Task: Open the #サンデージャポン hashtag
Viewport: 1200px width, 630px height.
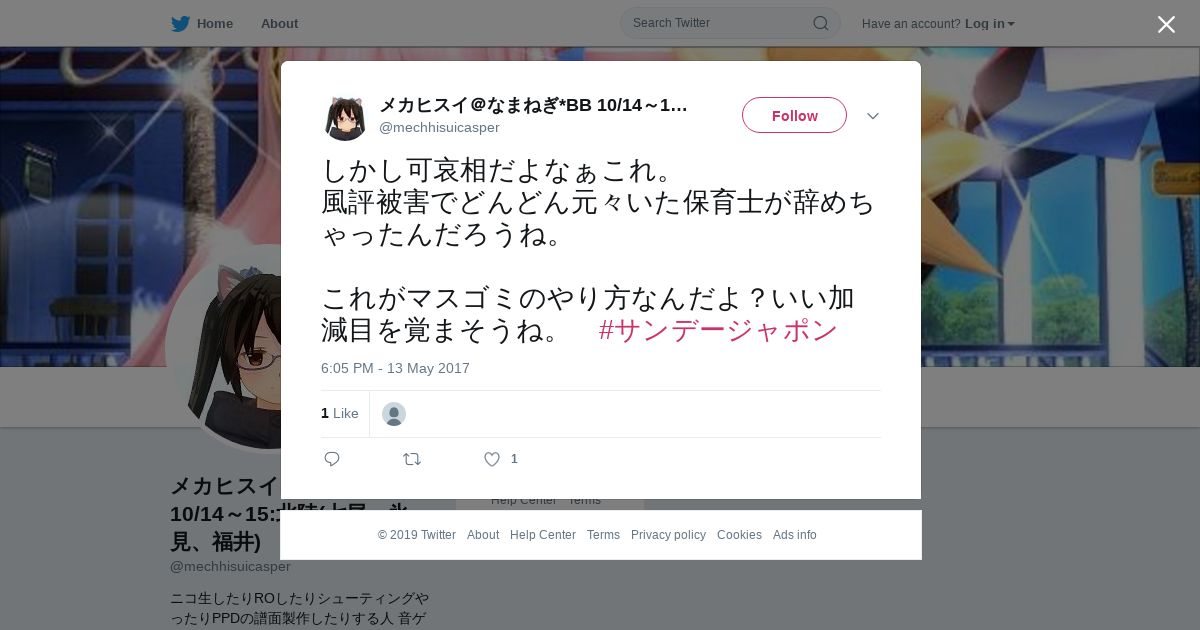Action: (718, 330)
